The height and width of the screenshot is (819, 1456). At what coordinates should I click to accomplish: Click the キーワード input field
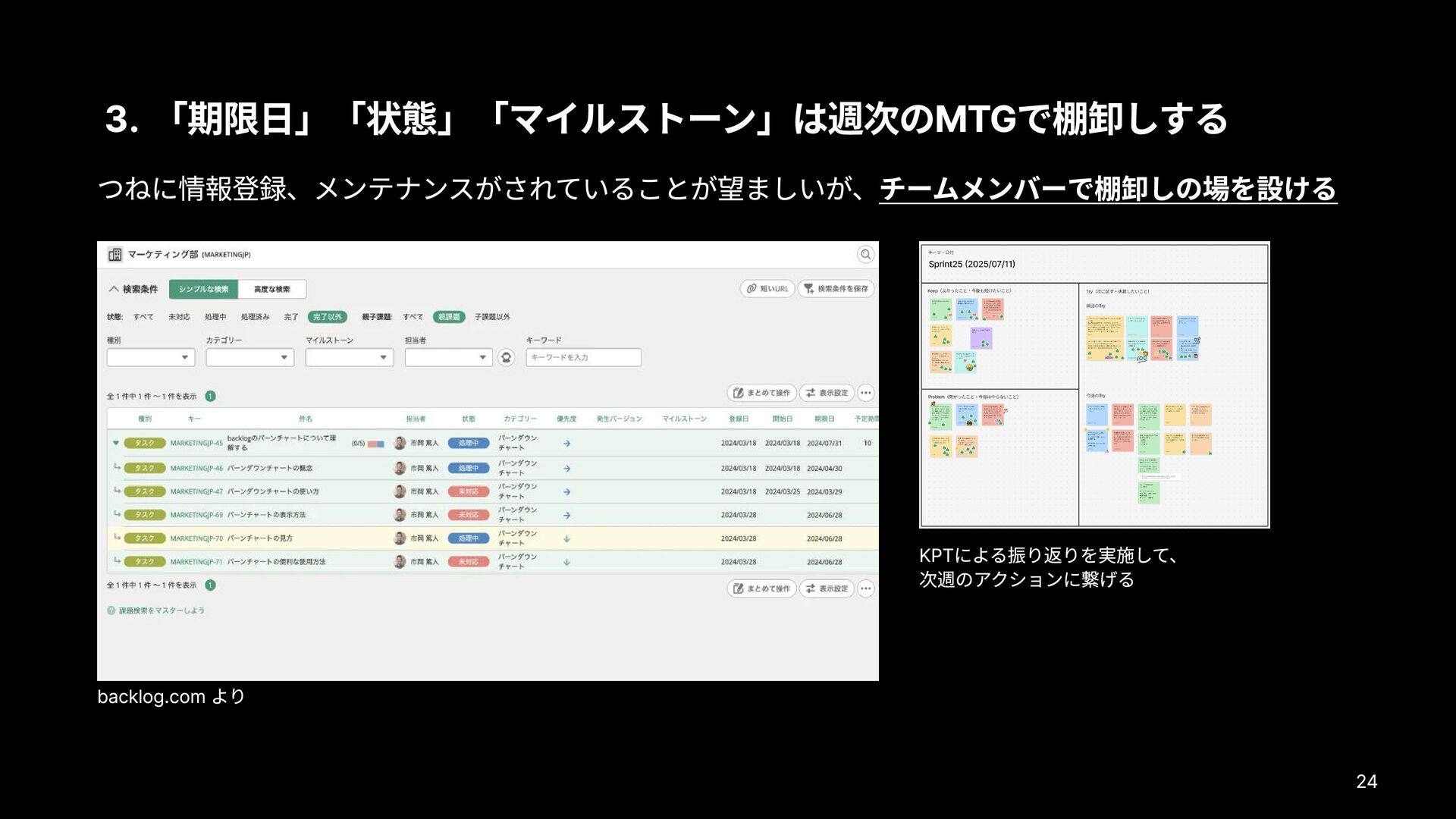click(x=583, y=357)
